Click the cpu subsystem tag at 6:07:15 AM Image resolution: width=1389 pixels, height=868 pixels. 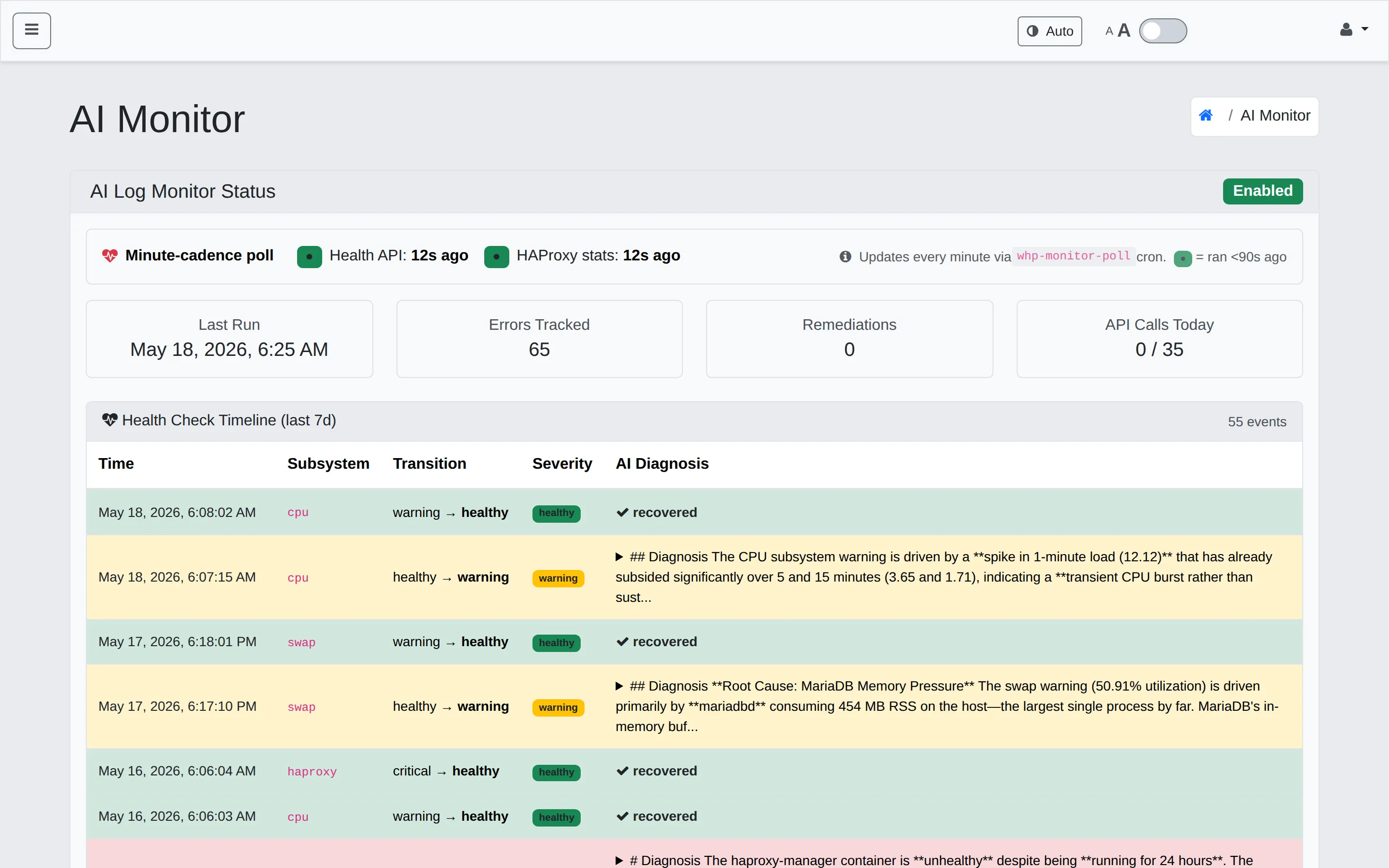point(298,578)
